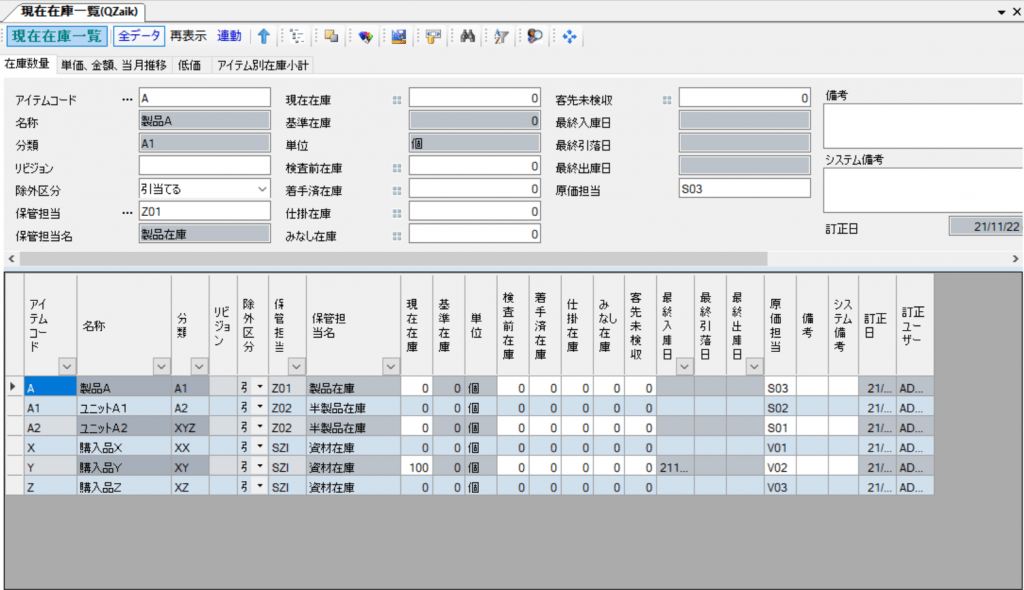Click the 現在在庫 column header
The image size is (1024, 590).
coord(417,325)
